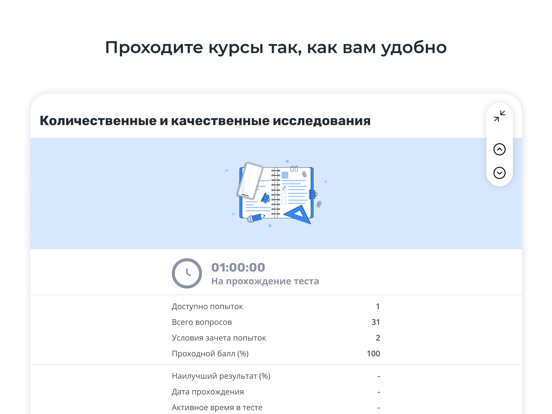Click the heading 'Проходите курсы так, как вам удобно'

(x=276, y=48)
